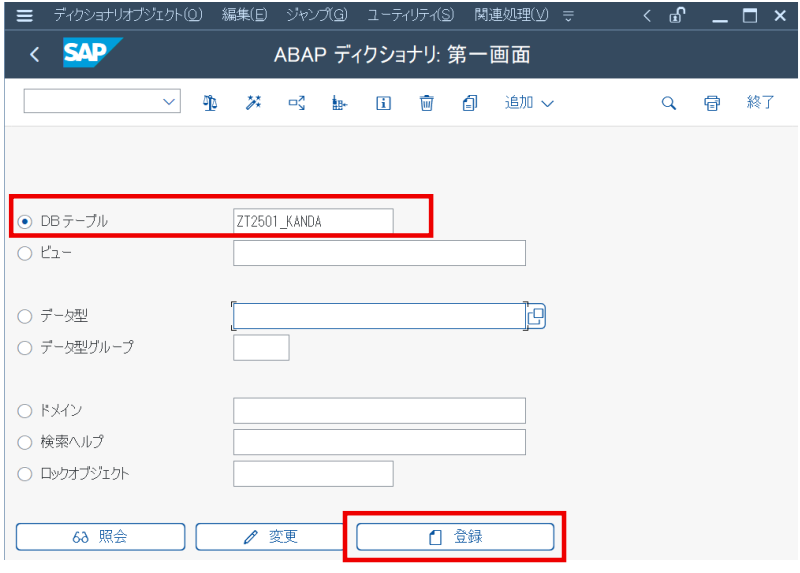Open the Where-used list icon
800x573 pixels.
[296, 103]
